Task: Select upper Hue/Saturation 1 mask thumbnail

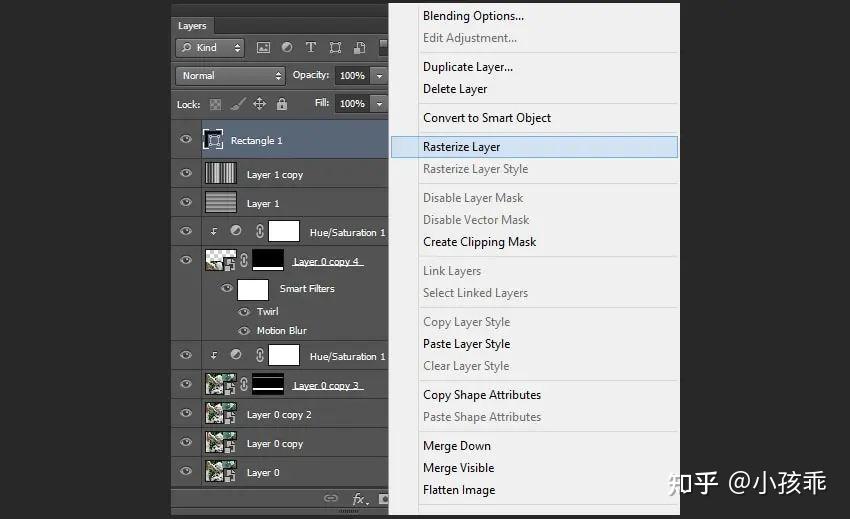Action: pos(284,231)
